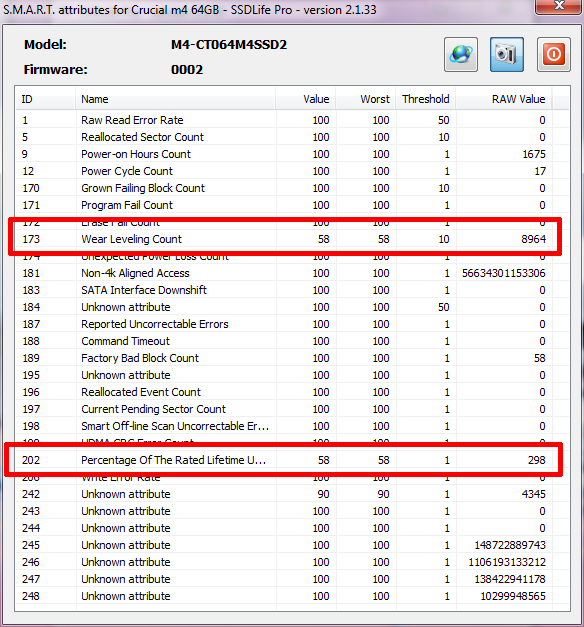Click the RAW value 5663430 1153306
This screenshot has height=627, width=584.
pos(504,273)
